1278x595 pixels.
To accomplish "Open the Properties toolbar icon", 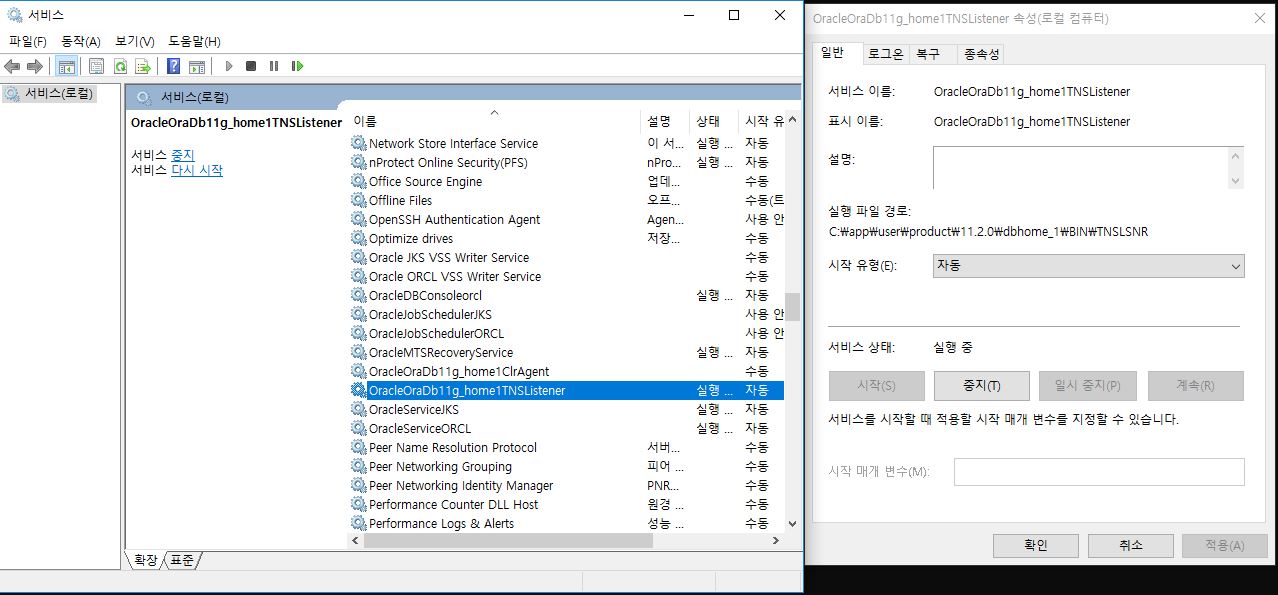I will coord(97,66).
